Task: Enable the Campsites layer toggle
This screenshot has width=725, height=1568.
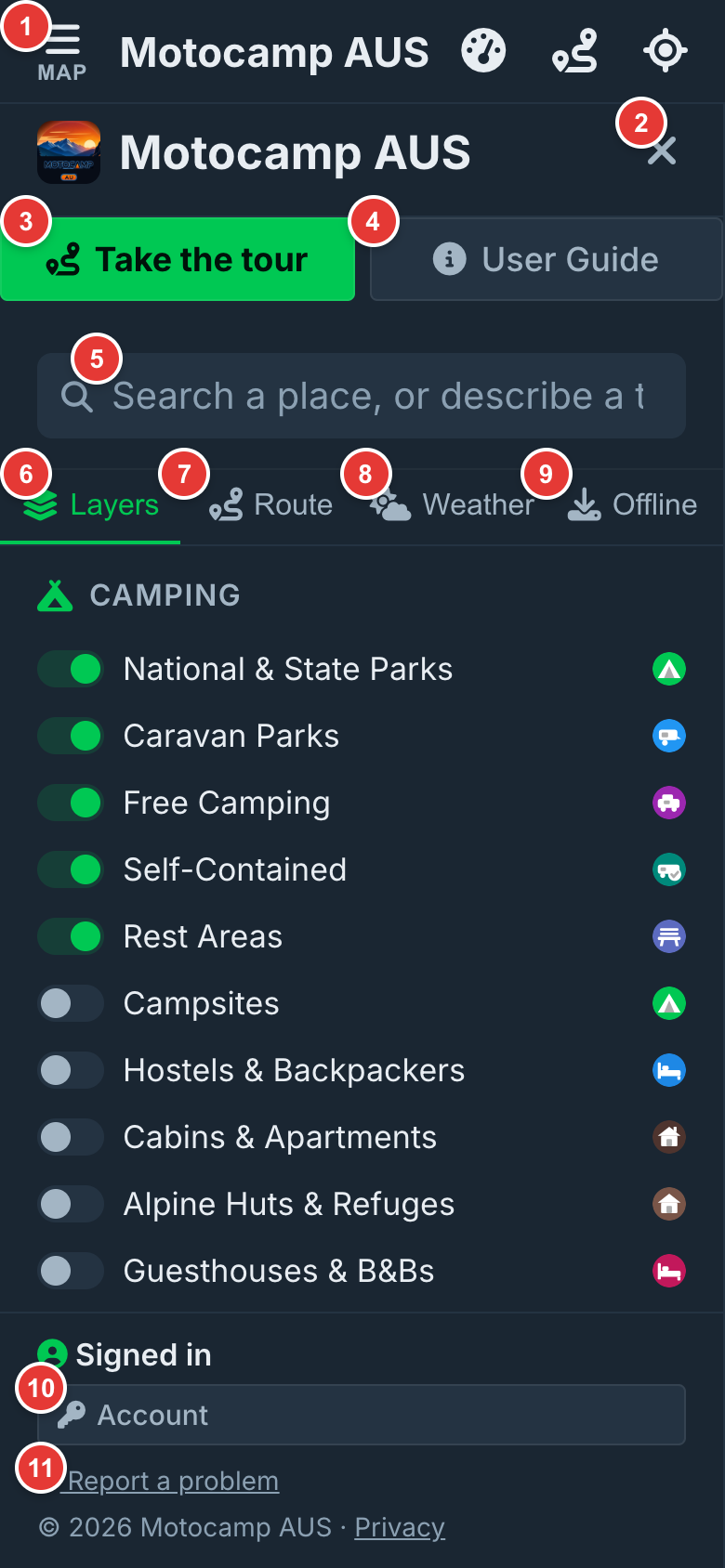Action: tap(71, 1003)
